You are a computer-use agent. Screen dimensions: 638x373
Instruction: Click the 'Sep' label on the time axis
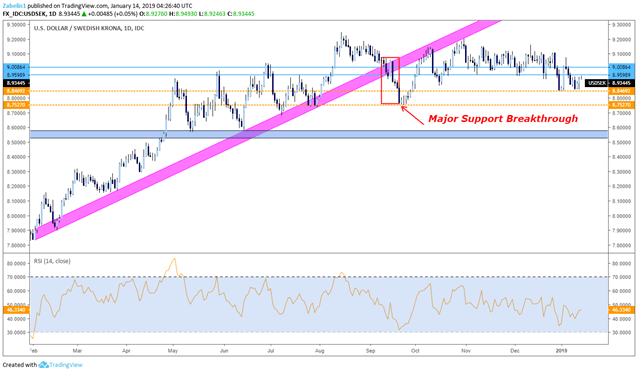click(370, 350)
